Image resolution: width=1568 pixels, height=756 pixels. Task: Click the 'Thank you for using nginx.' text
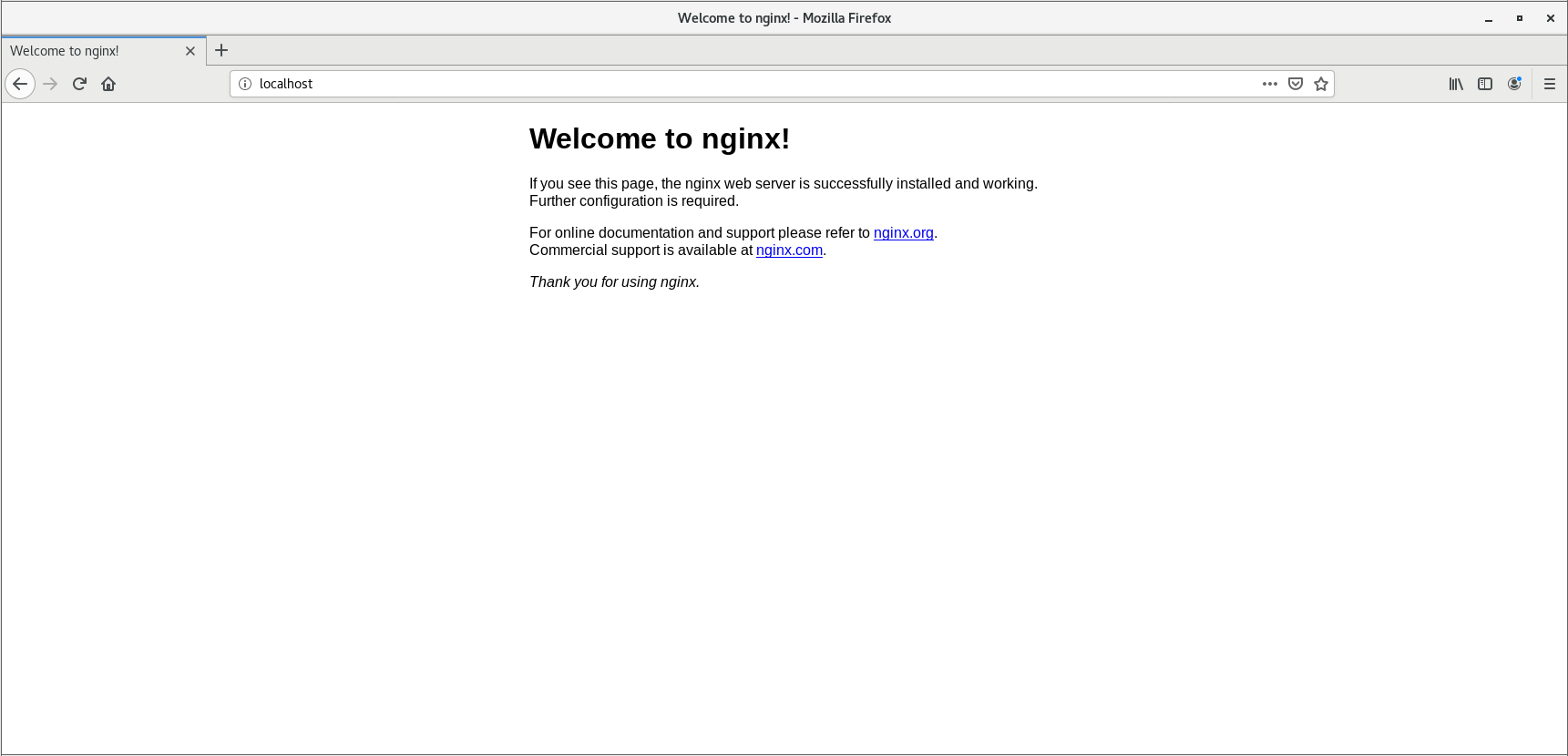614,282
